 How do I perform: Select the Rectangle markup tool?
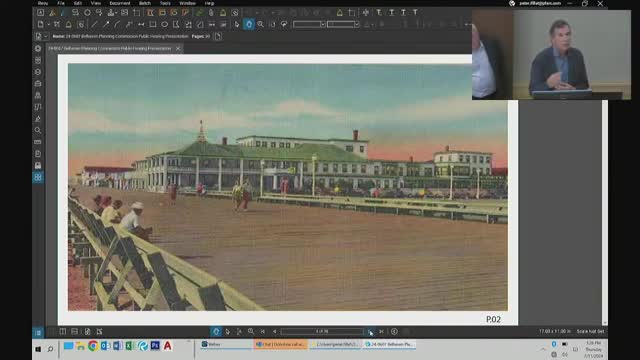coord(153,24)
